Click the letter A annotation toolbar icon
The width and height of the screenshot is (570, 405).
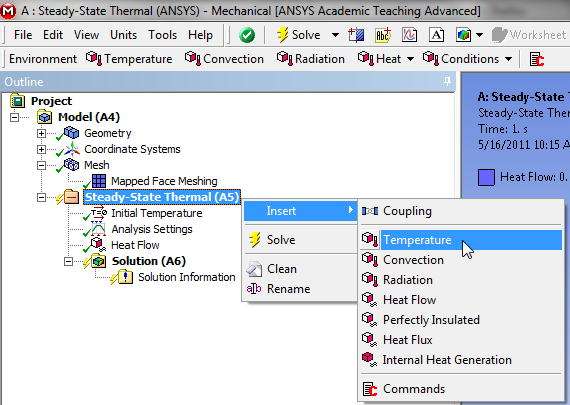point(436,35)
